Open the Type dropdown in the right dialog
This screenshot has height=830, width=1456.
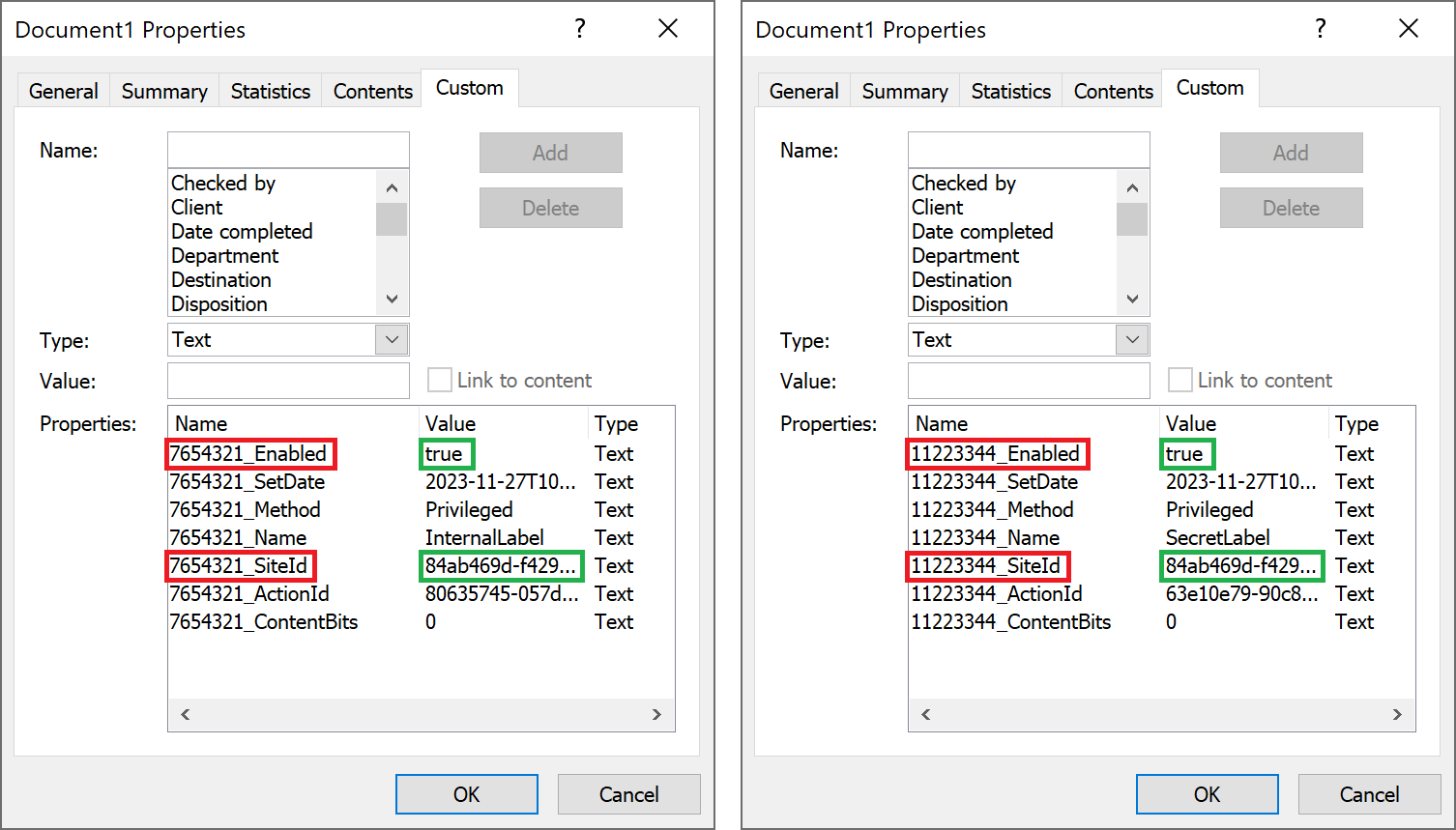pos(1132,339)
